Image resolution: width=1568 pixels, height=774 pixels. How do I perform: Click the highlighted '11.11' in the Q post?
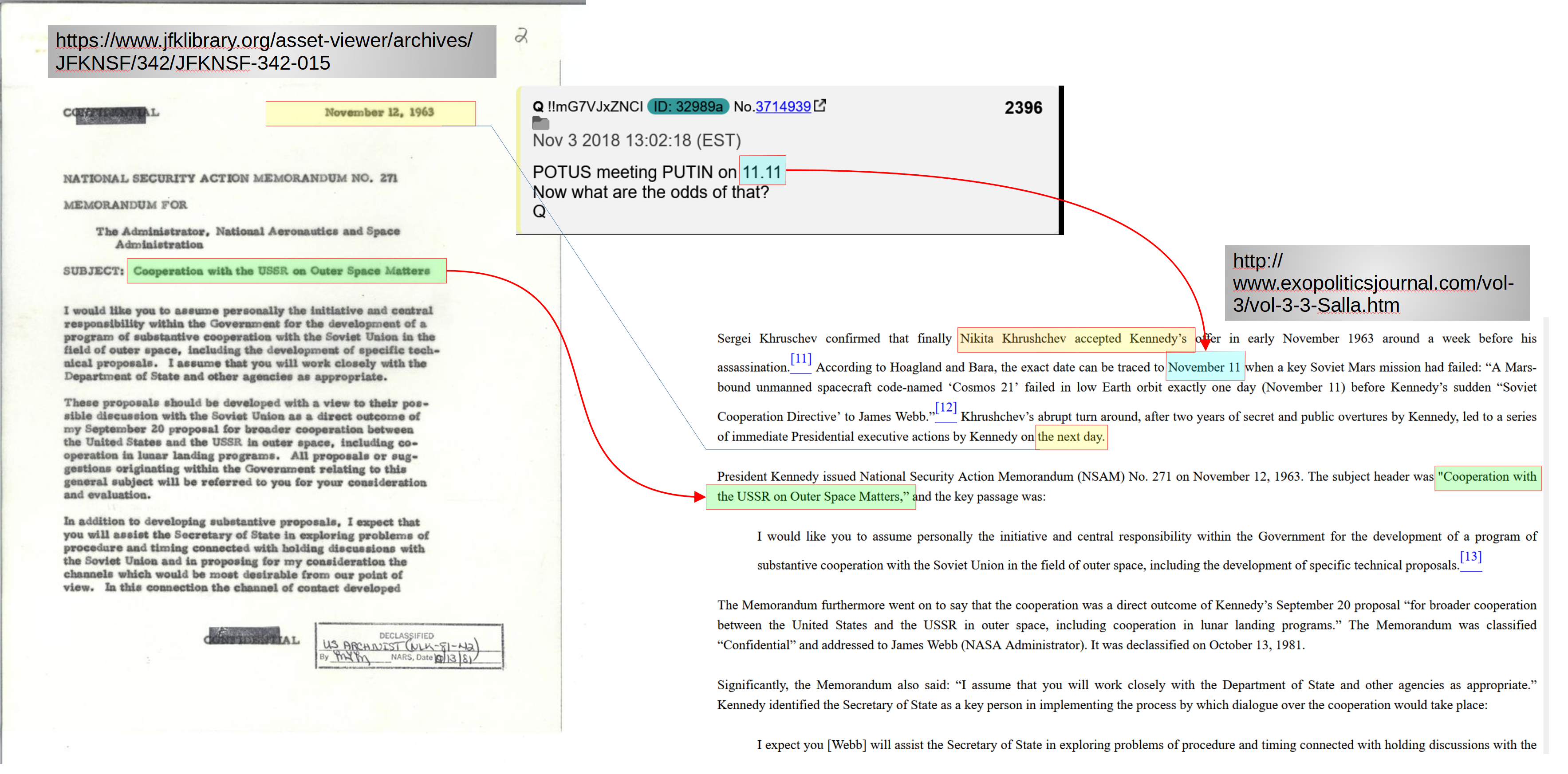coord(762,172)
